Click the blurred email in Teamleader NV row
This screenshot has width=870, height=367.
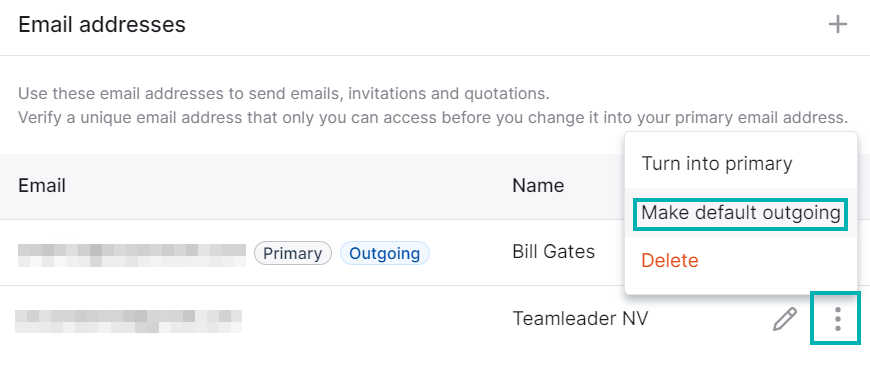point(128,321)
